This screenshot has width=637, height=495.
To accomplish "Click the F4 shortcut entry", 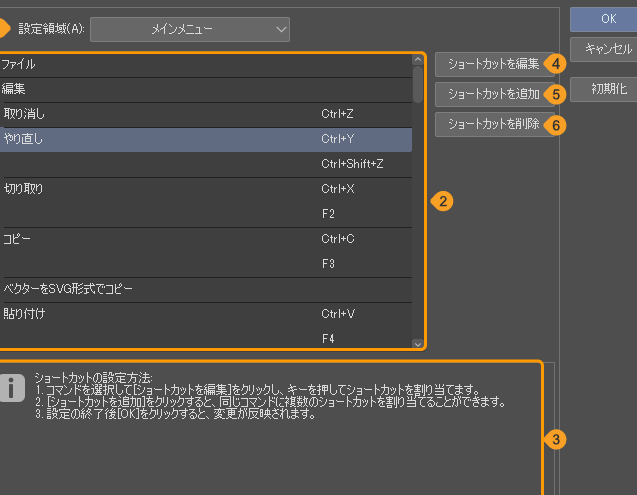I will [328, 339].
